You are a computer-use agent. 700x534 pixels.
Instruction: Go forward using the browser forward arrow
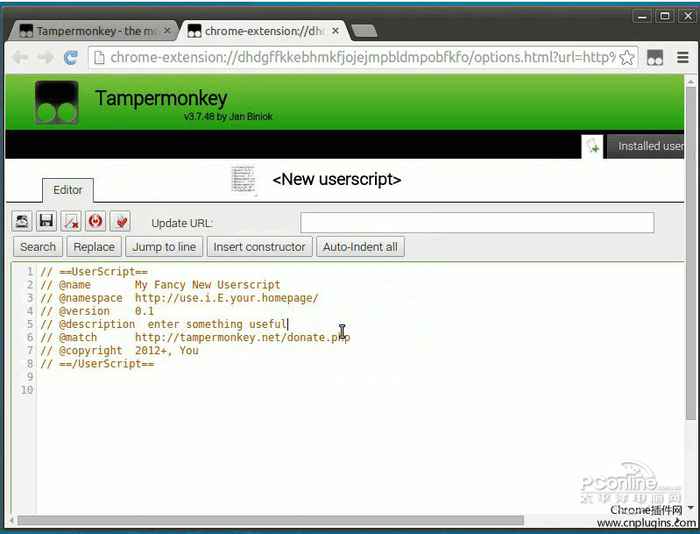(x=45, y=58)
